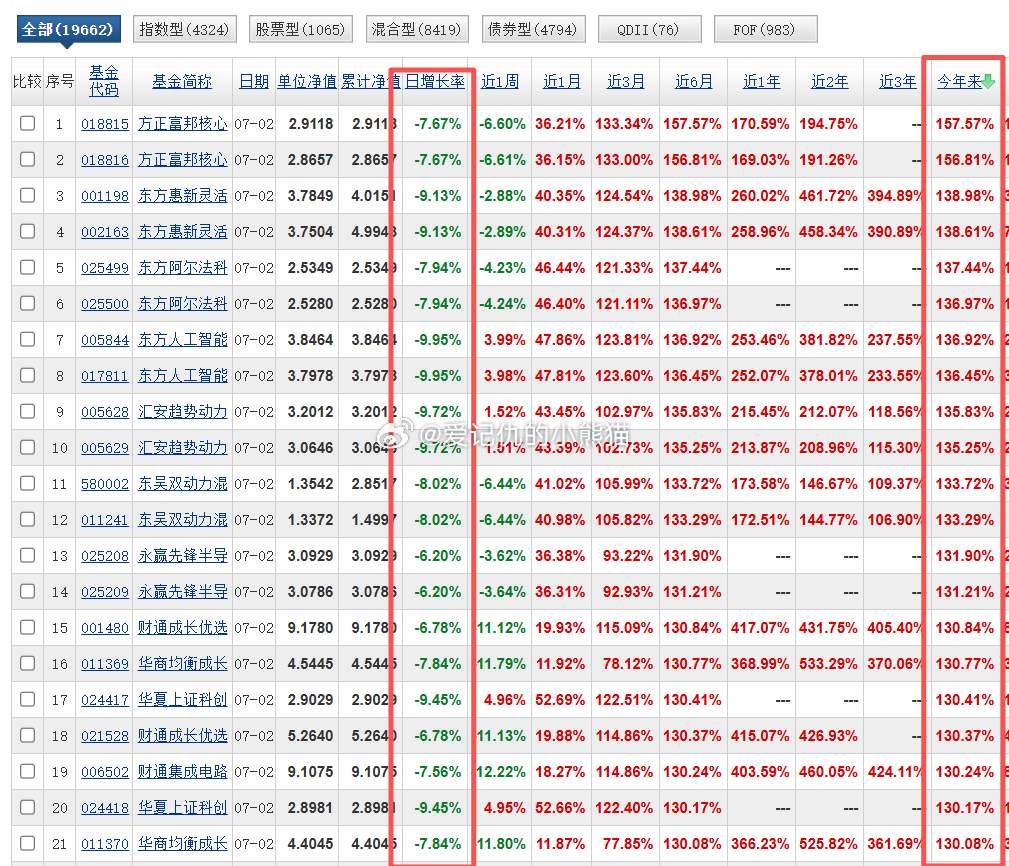Open 永赢先锋半导 in row 14
1009x866 pixels.
point(183,592)
